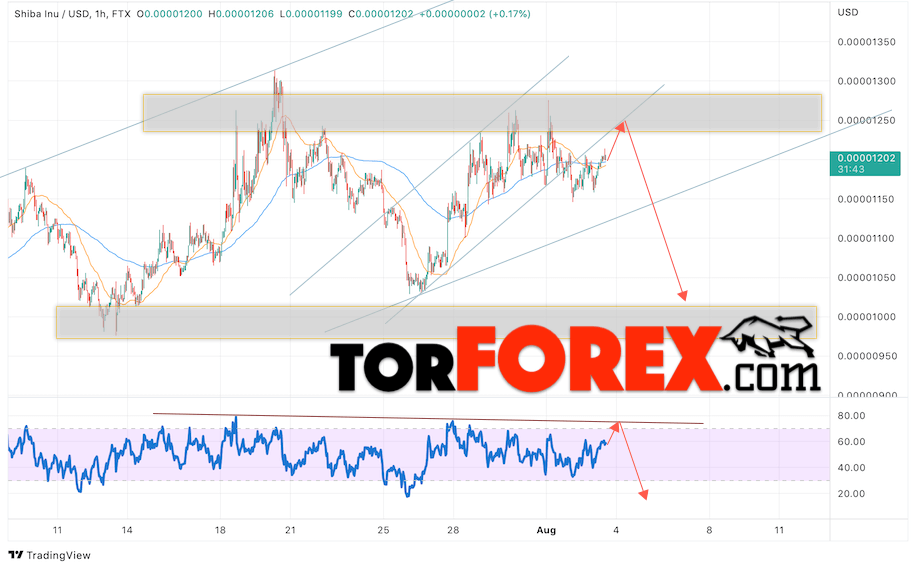Click the candle countdown timer 31:43
The width and height of the screenshot is (916, 569).
(x=851, y=169)
